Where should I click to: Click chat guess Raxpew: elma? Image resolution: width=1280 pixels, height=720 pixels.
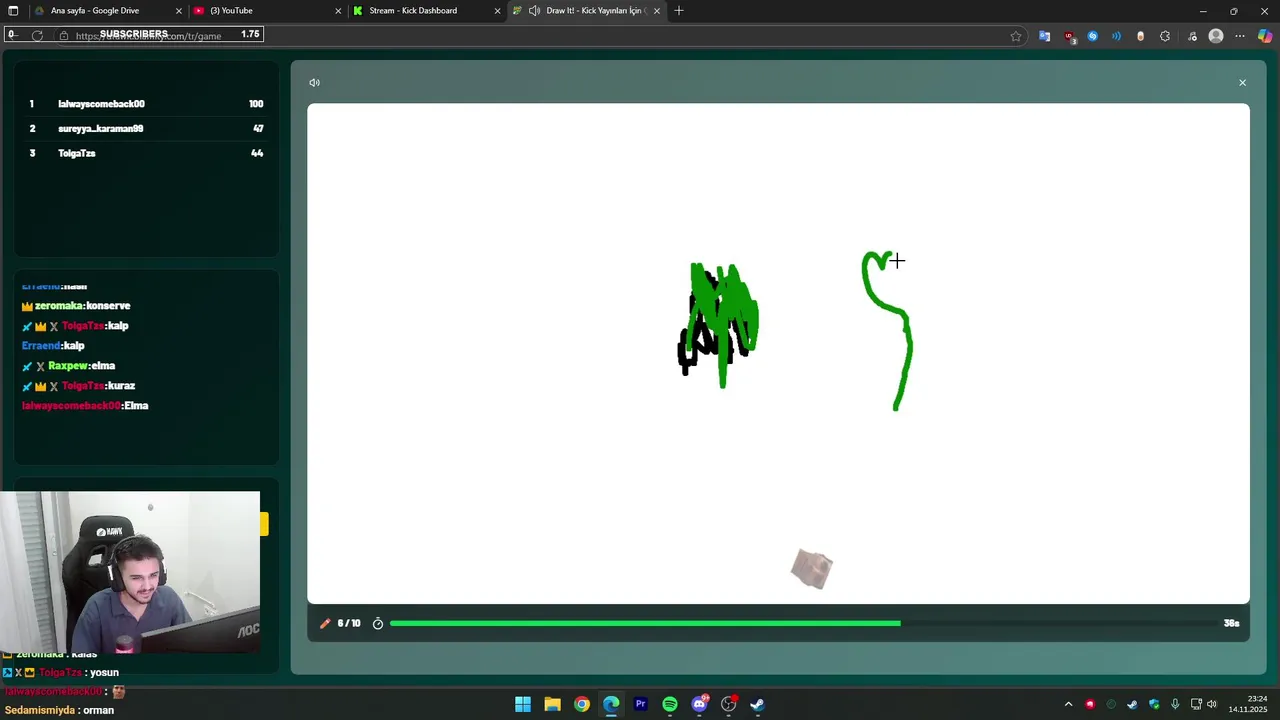pyautogui.click(x=68, y=366)
